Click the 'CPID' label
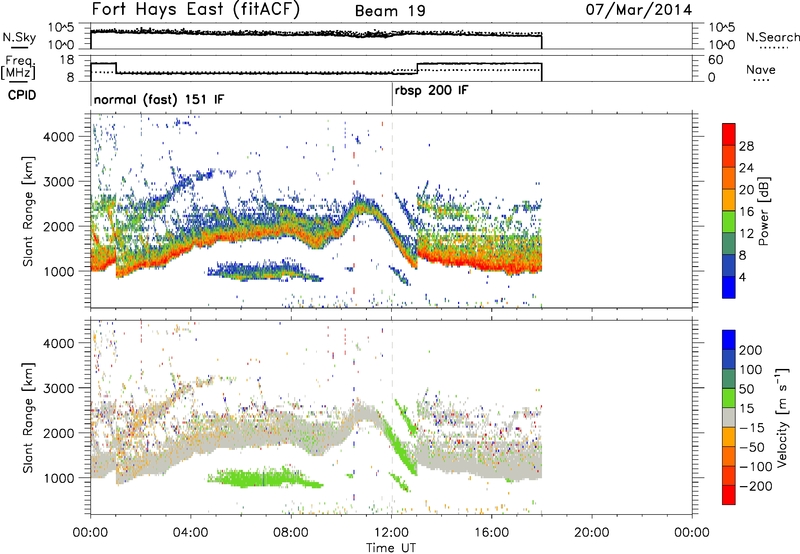The height and width of the screenshot is (554, 800). 22,95
